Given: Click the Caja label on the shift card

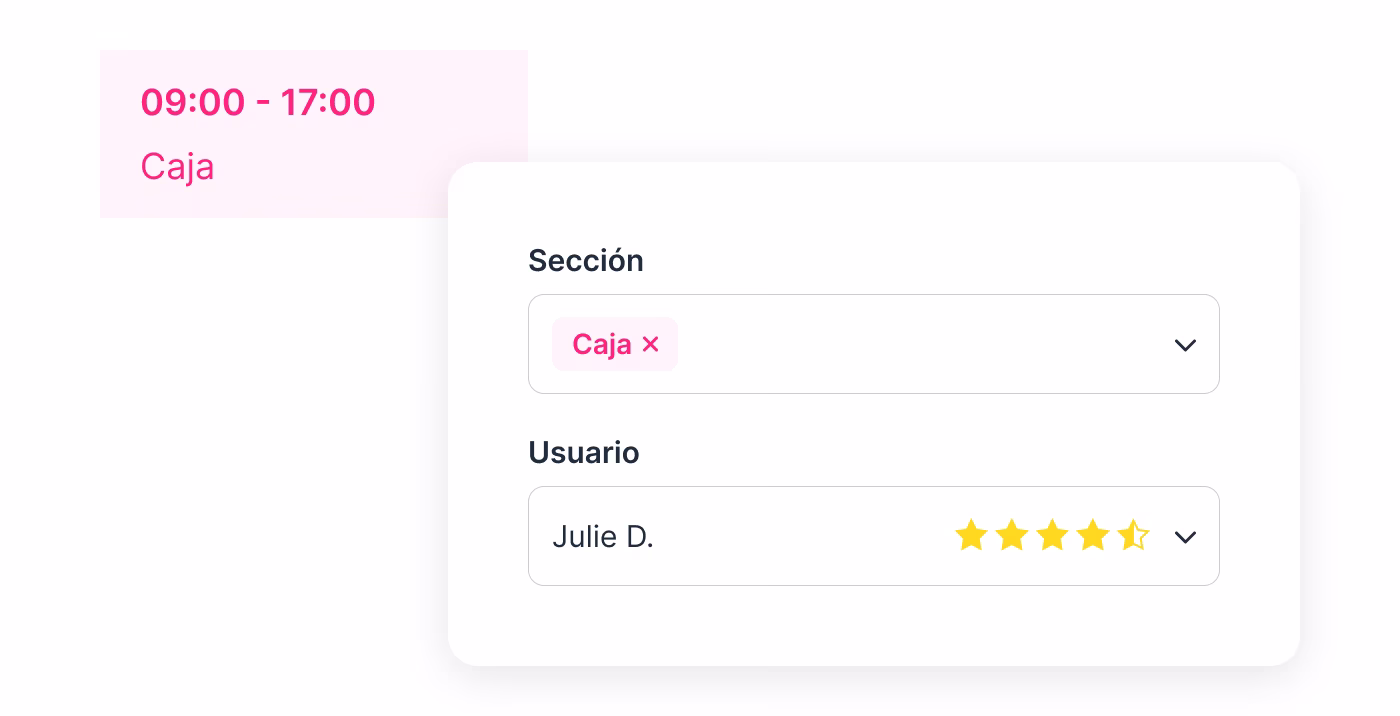Looking at the screenshot, I should point(177,166).
